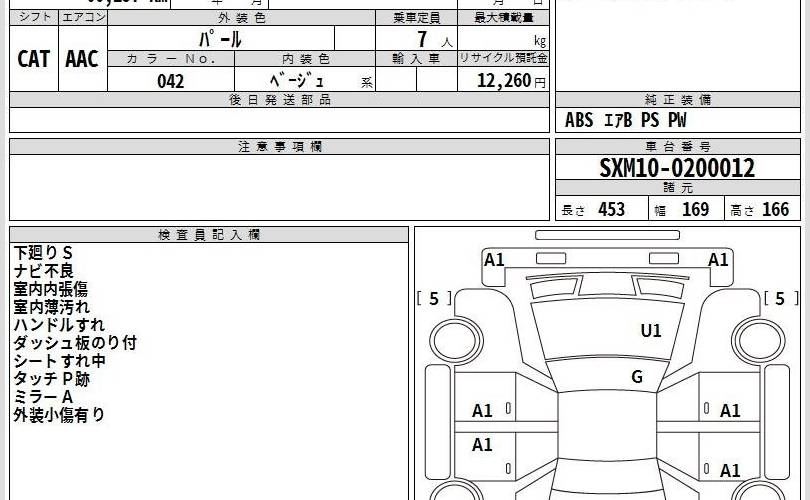Click the ダッシュ板のり付 note line
810x500 pixels.
75,342
